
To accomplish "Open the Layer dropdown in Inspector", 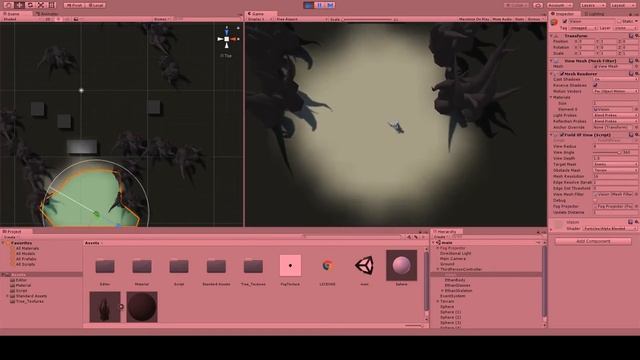I will pyautogui.click(x=626, y=28).
